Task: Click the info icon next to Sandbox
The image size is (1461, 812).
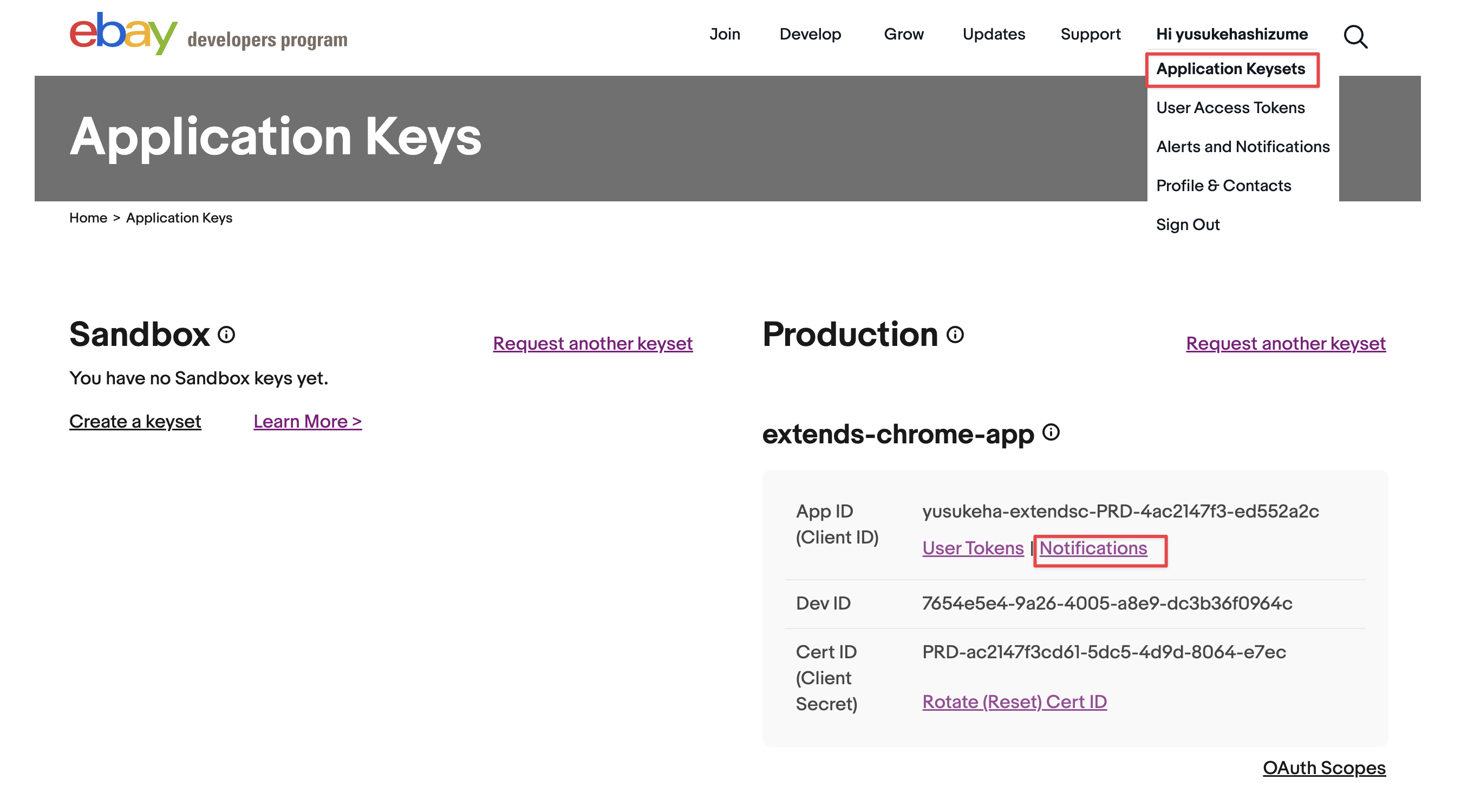Action: coord(226,335)
